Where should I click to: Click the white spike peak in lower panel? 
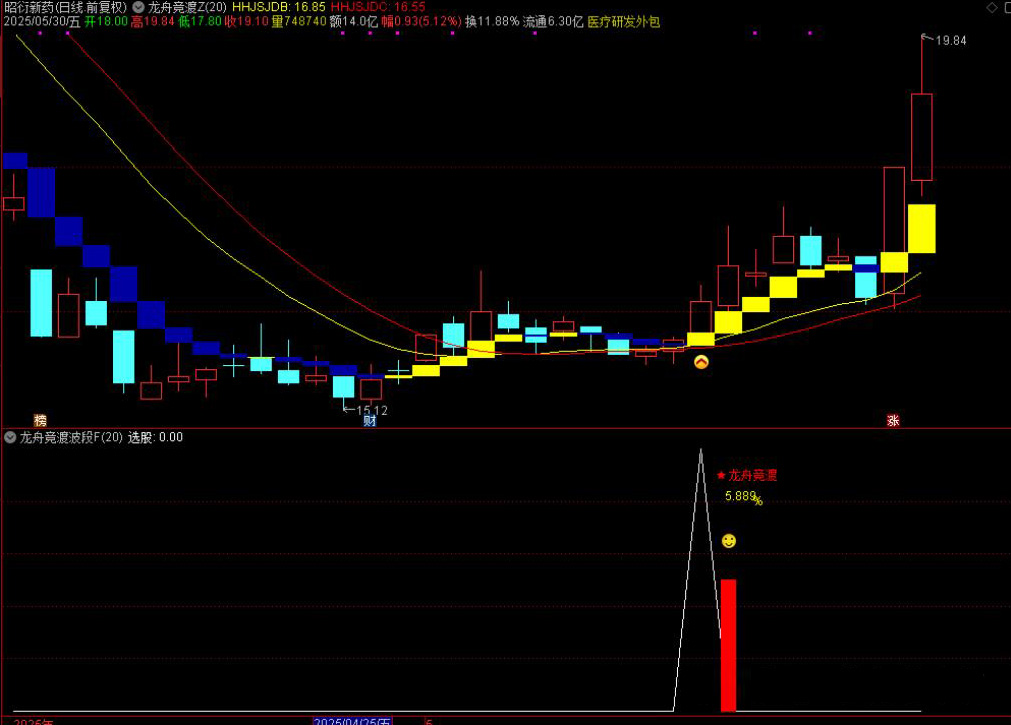[x=700, y=452]
